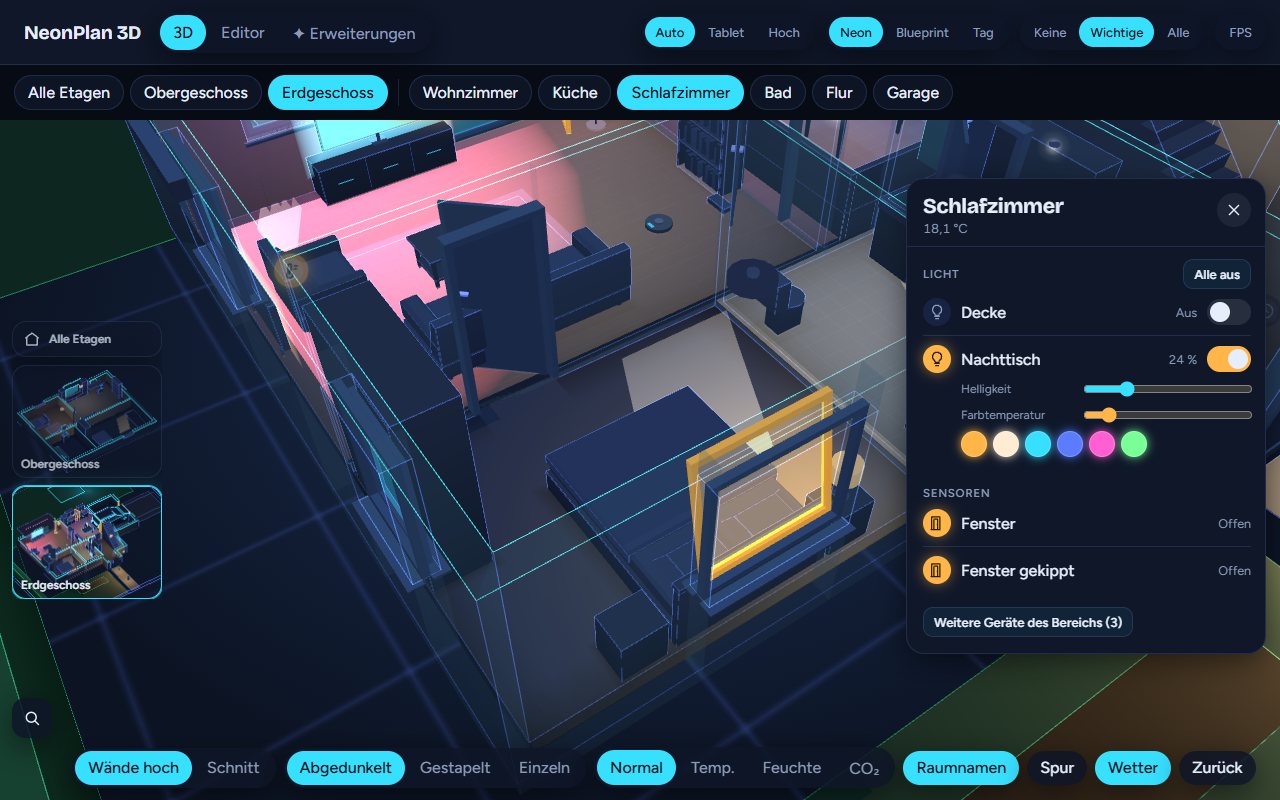Select the Blueprint theme
This screenshot has width=1280, height=800.
pyautogui.click(x=922, y=32)
